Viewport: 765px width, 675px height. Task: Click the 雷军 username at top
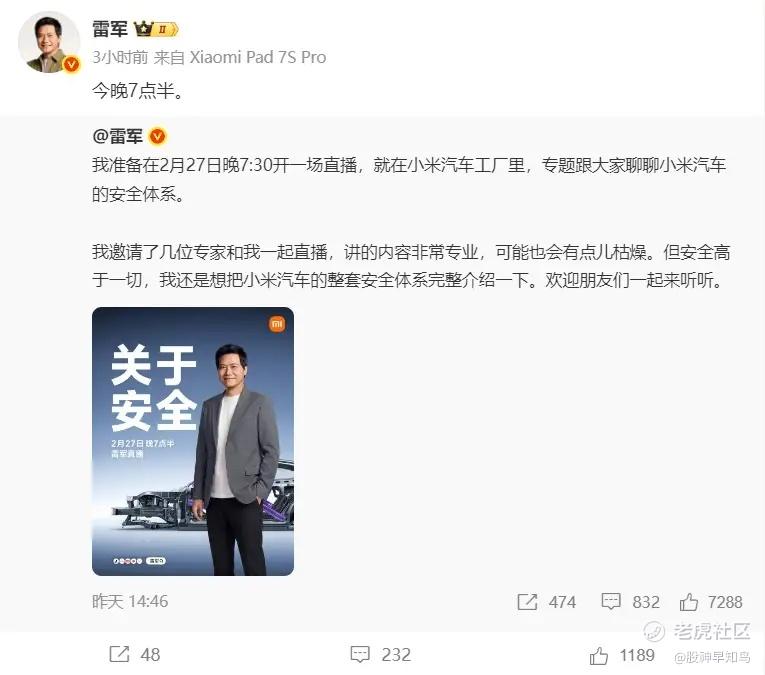coord(110,29)
